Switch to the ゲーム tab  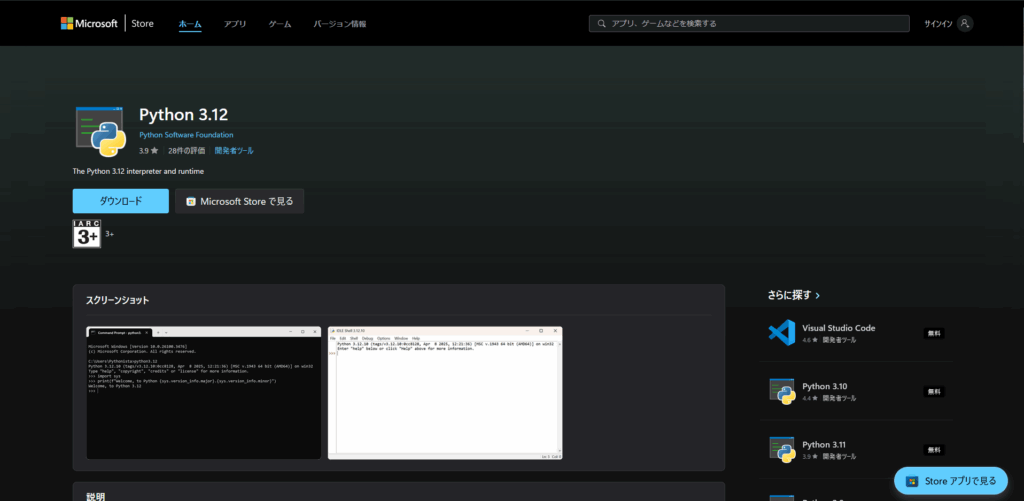click(280, 24)
